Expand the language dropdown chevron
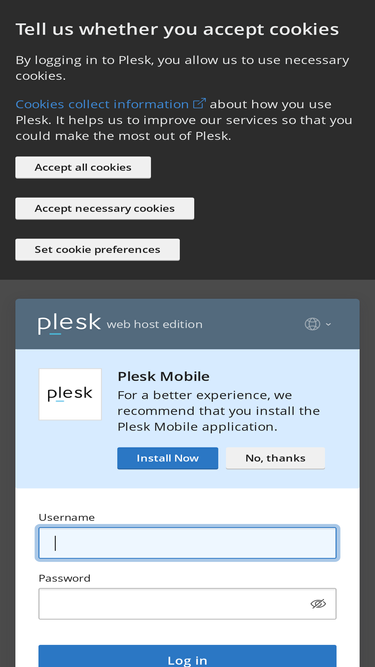This screenshot has width=375, height=667. 328,324
